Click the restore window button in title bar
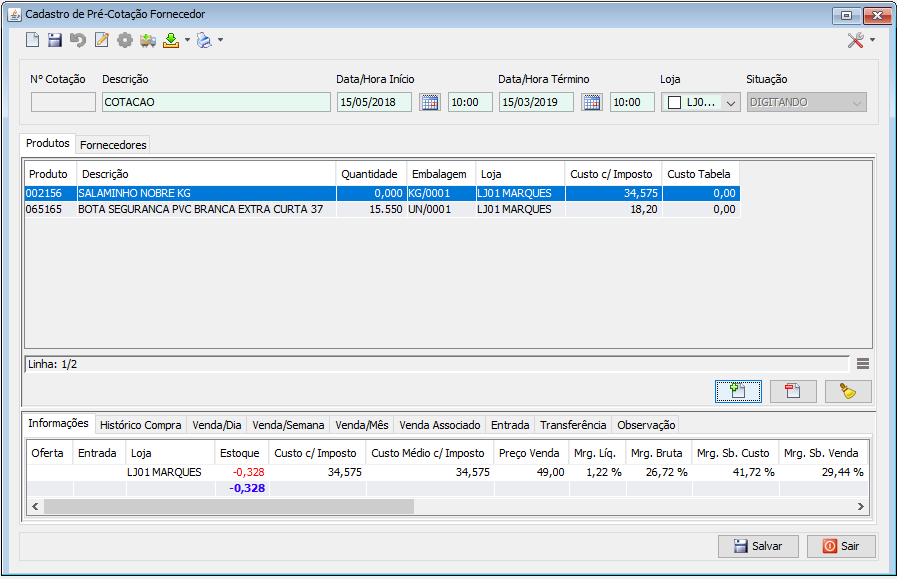The image size is (897, 579). [x=847, y=15]
